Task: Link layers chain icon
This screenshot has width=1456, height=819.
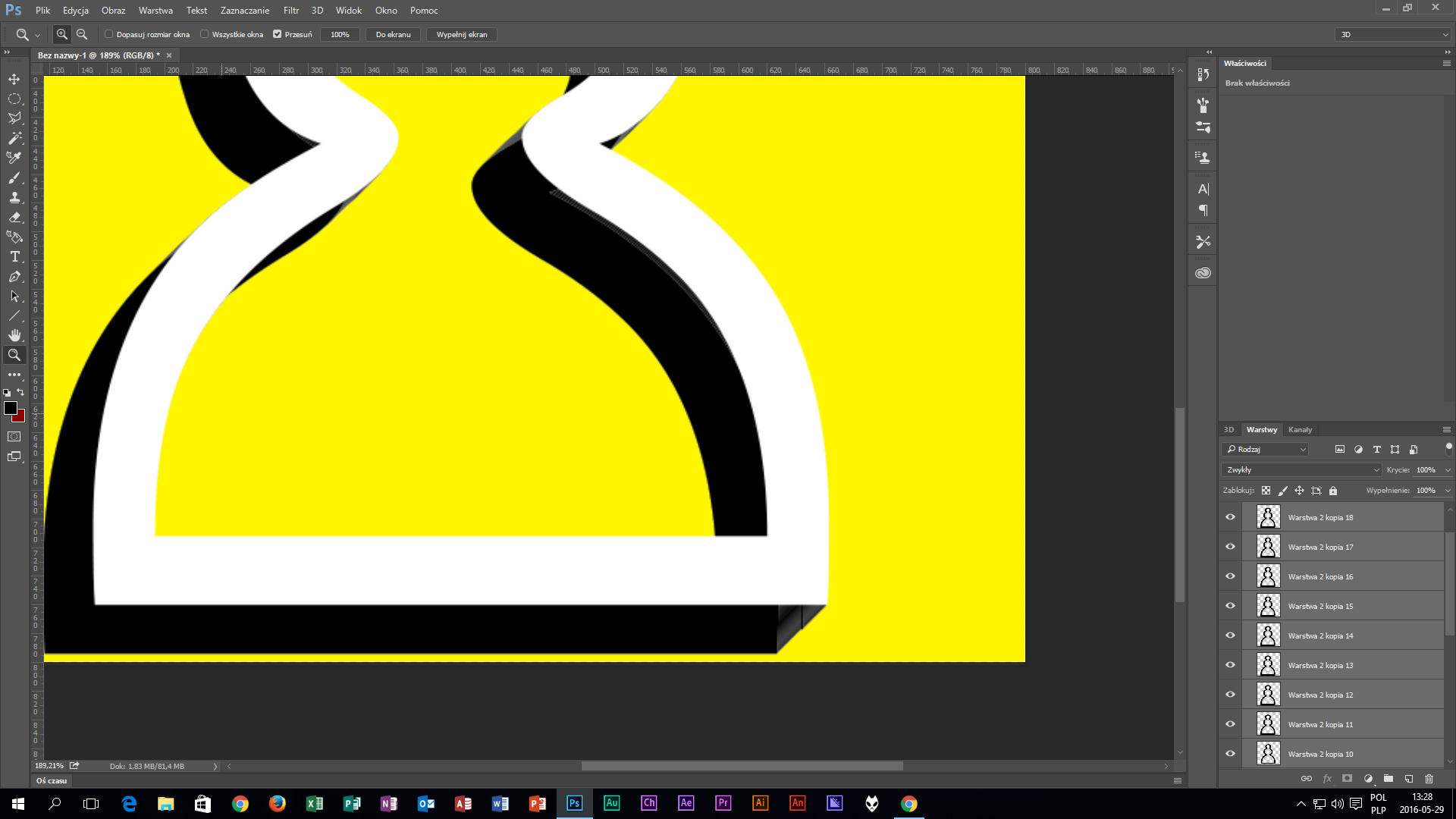Action: point(1306,779)
